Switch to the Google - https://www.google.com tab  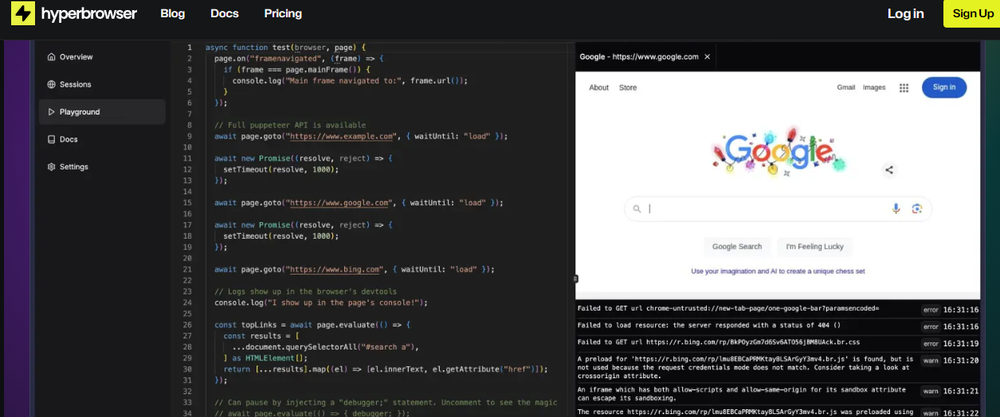[x=639, y=57]
